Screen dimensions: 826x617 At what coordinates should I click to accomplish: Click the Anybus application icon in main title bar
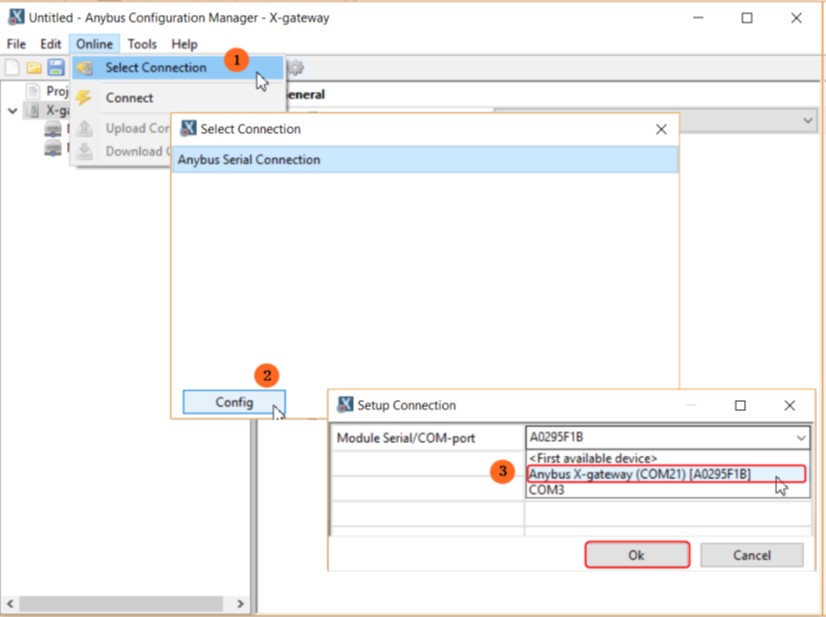click(16, 17)
